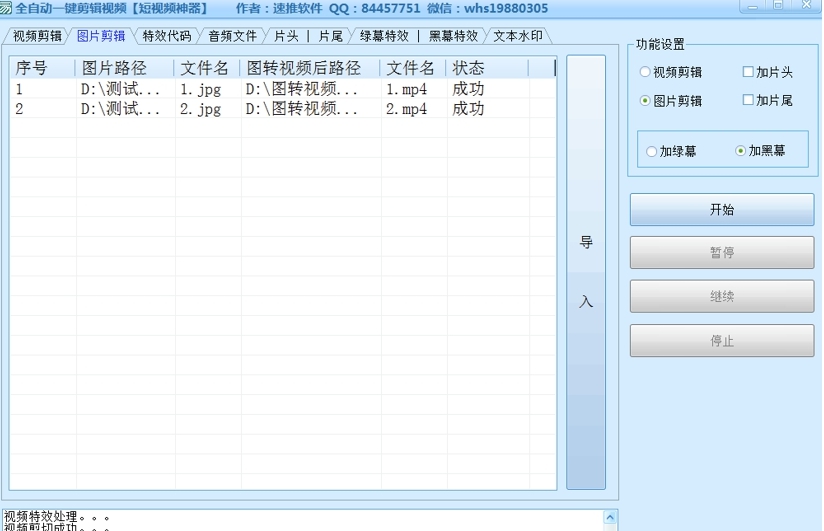Select the row containing 2.jpg

click(x=283, y=109)
